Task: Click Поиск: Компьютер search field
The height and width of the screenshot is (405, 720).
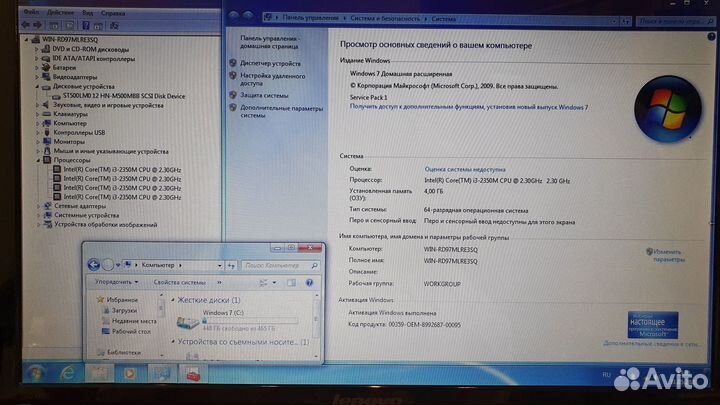Action: (x=280, y=265)
